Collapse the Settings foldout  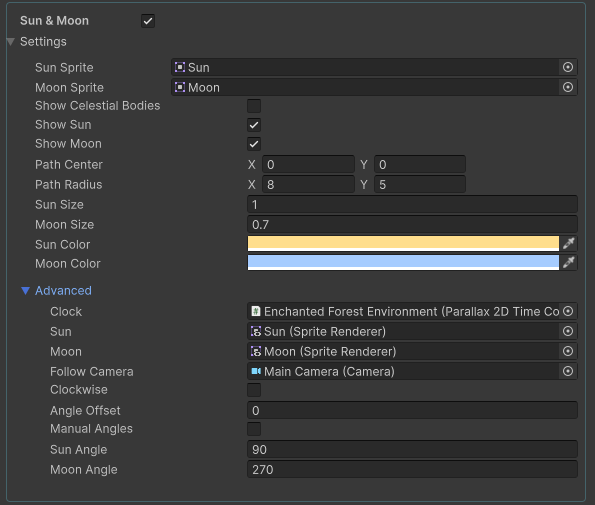tap(11, 42)
